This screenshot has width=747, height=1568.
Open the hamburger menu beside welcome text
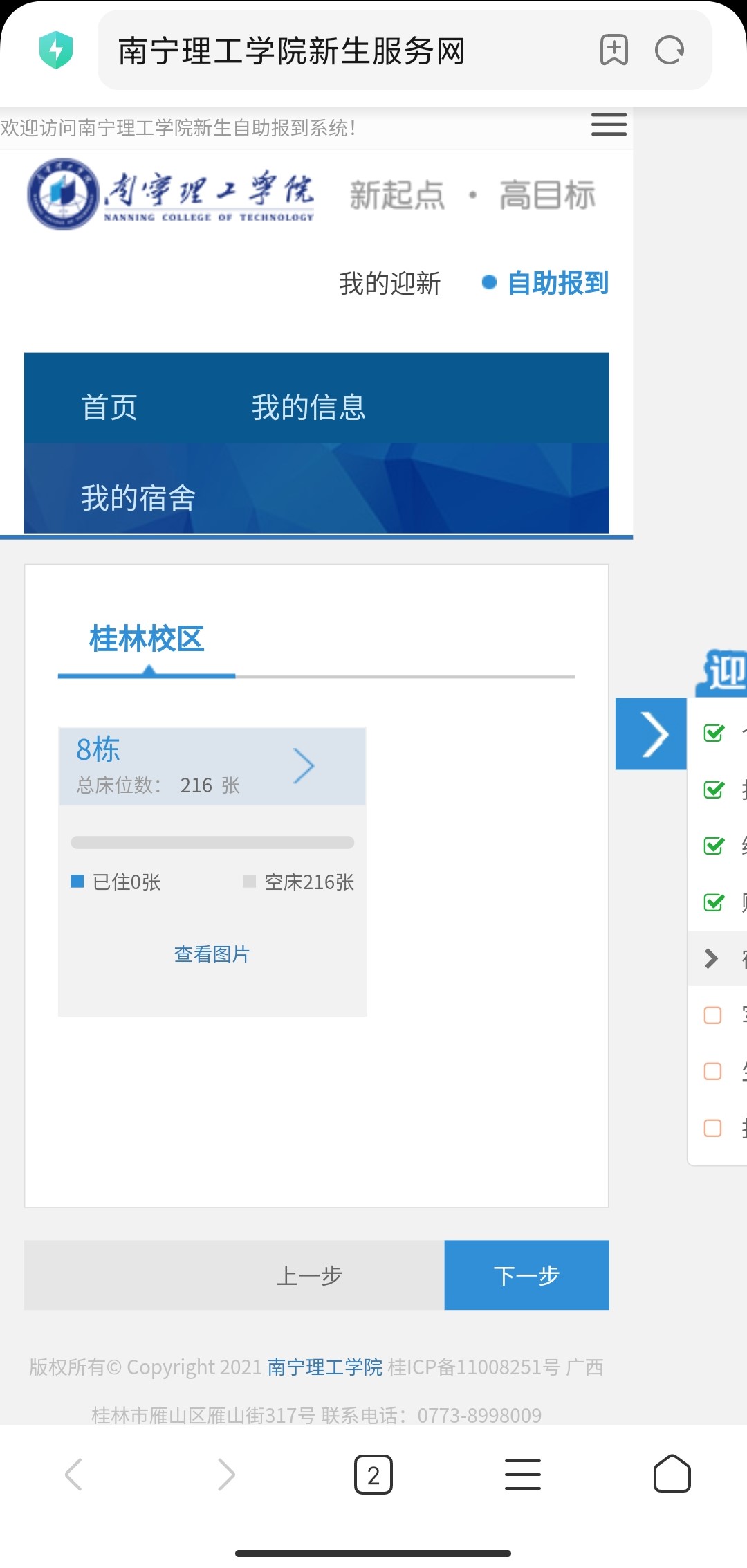click(609, 125)
